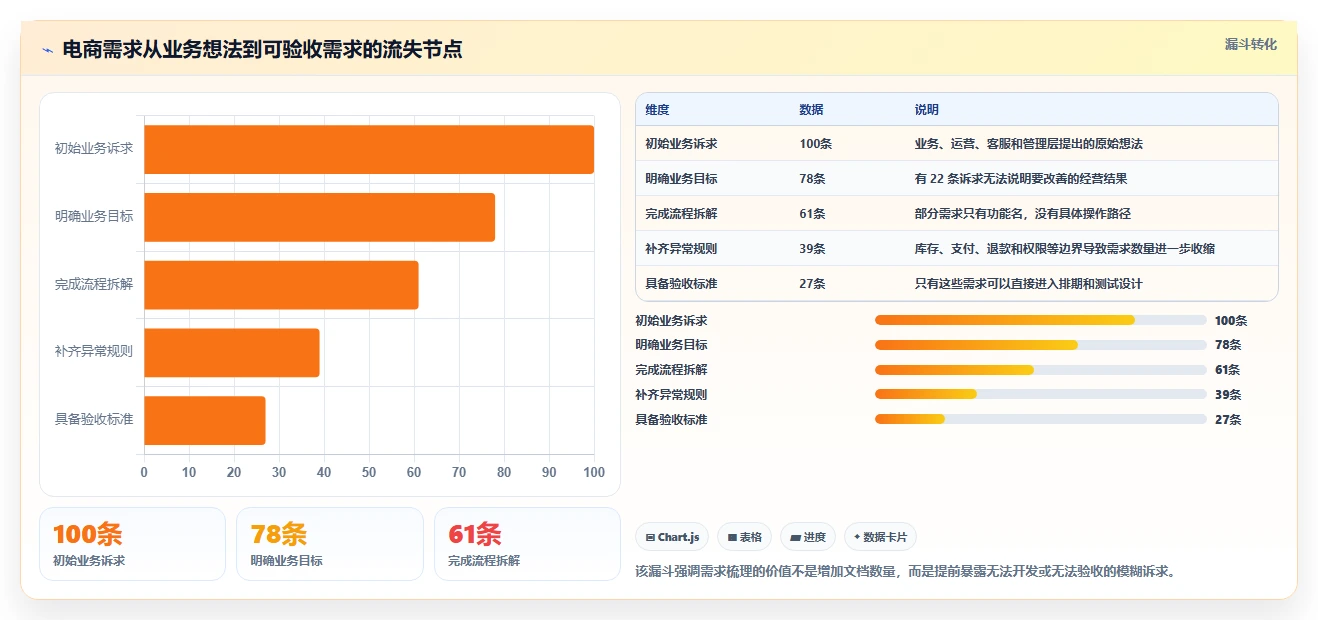The width and height of the screenshot is (1318, 620).
Task: Click the yellow 78条 data card
Action: click(x=330, y=544)
